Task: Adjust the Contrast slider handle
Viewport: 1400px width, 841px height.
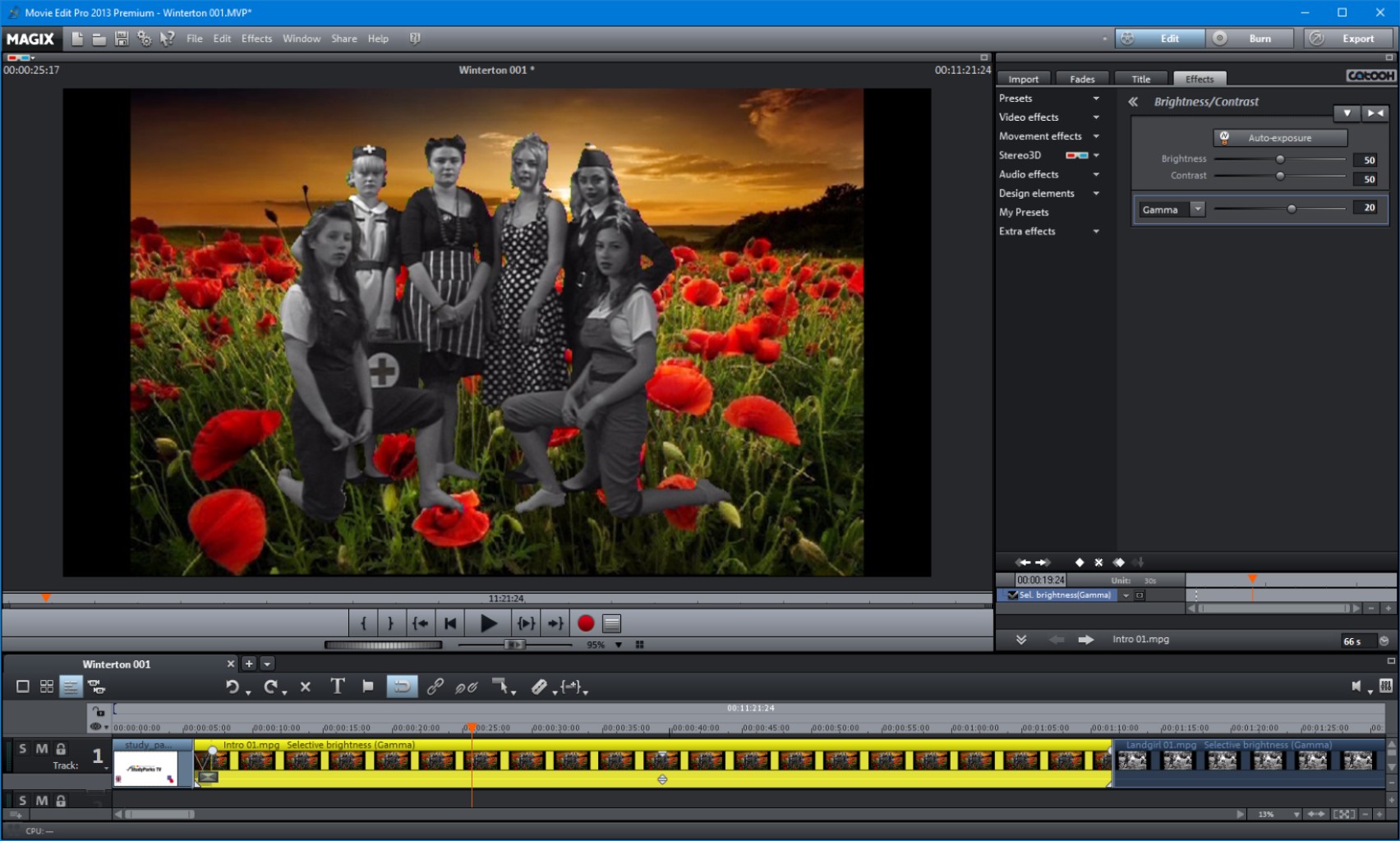Action: 1280,176
